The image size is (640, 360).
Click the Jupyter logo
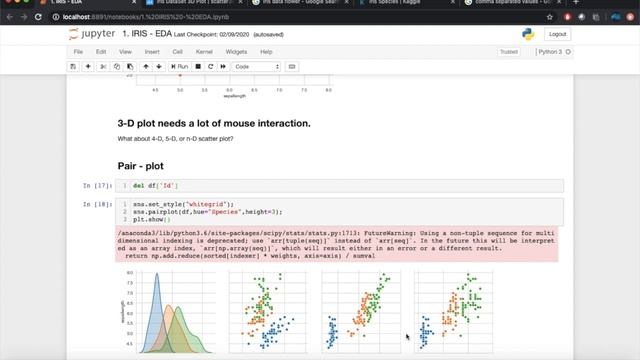92,34
